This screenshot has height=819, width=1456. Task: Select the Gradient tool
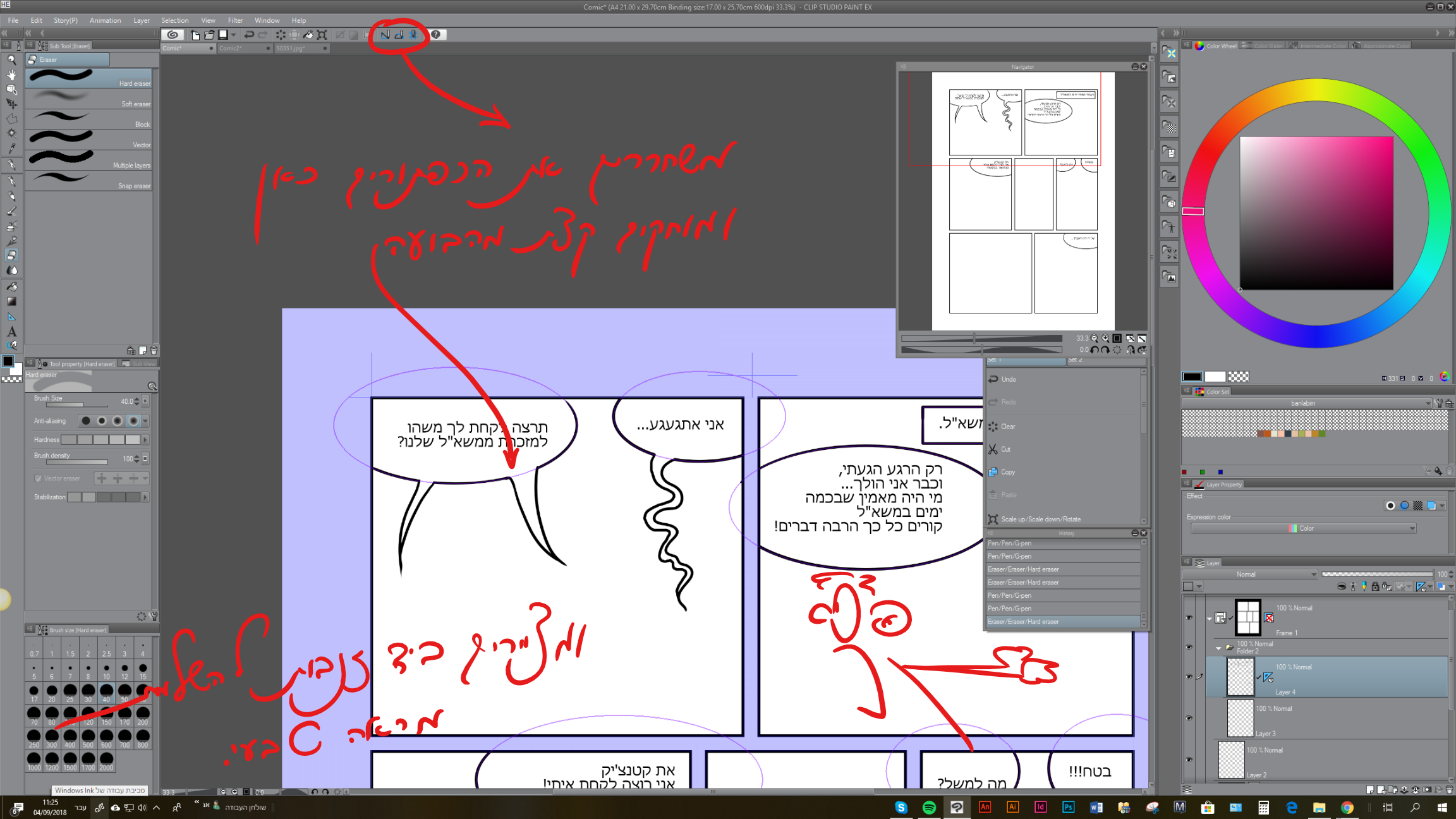[x=11, y=301]
